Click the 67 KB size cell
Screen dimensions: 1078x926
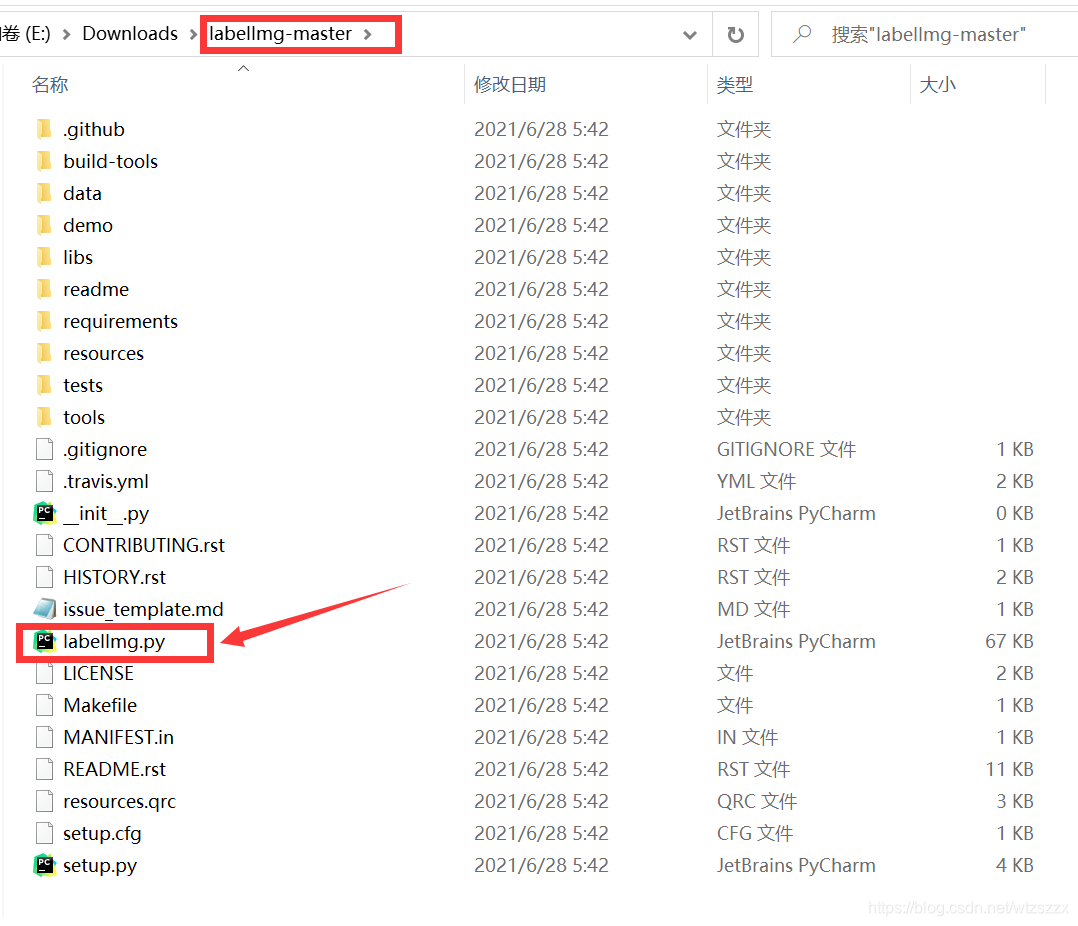(x=1009, y=641)
